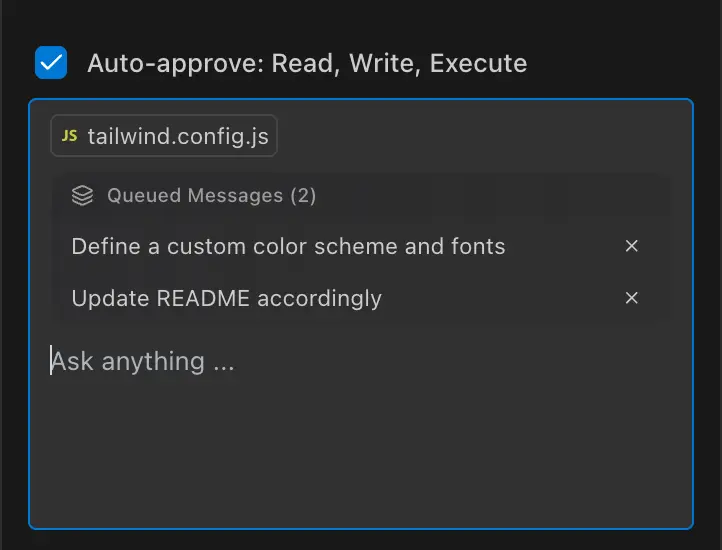722x550 pixels.
Task: Click the stacked layers Queued Messages icon
Action: pos(83,196)
